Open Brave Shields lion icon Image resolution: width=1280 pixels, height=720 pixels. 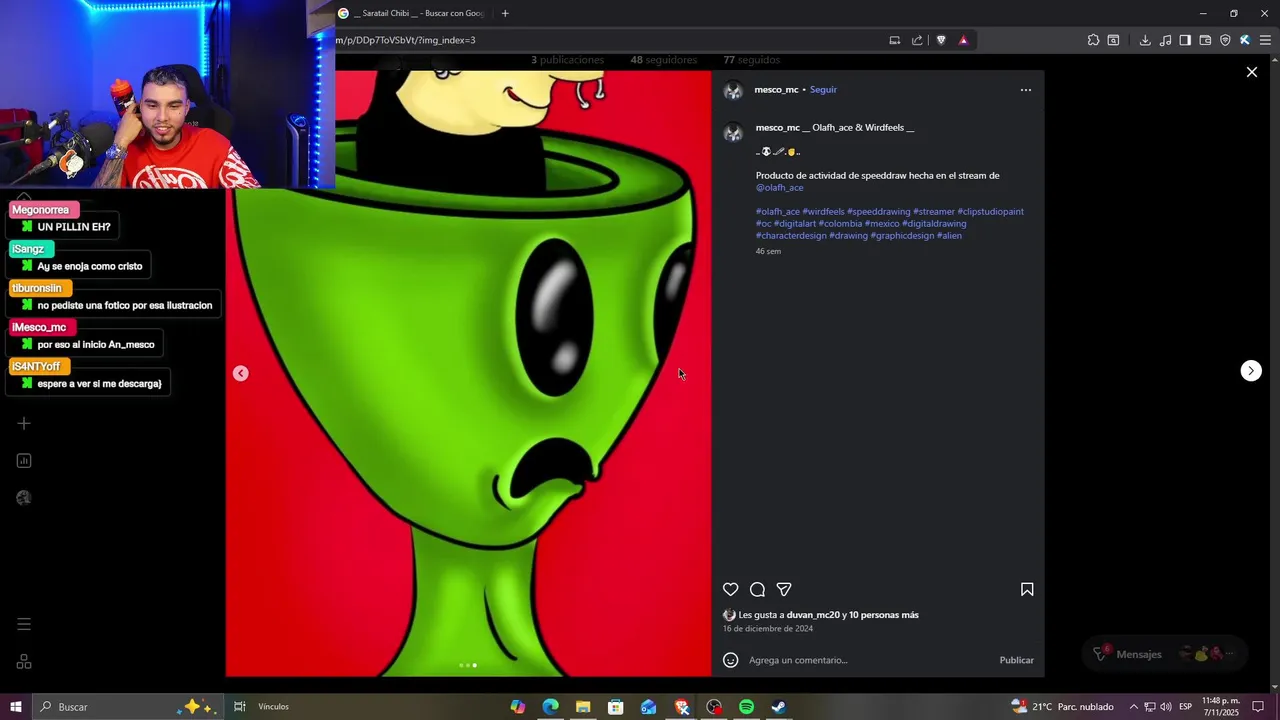(x=941, y=40)
